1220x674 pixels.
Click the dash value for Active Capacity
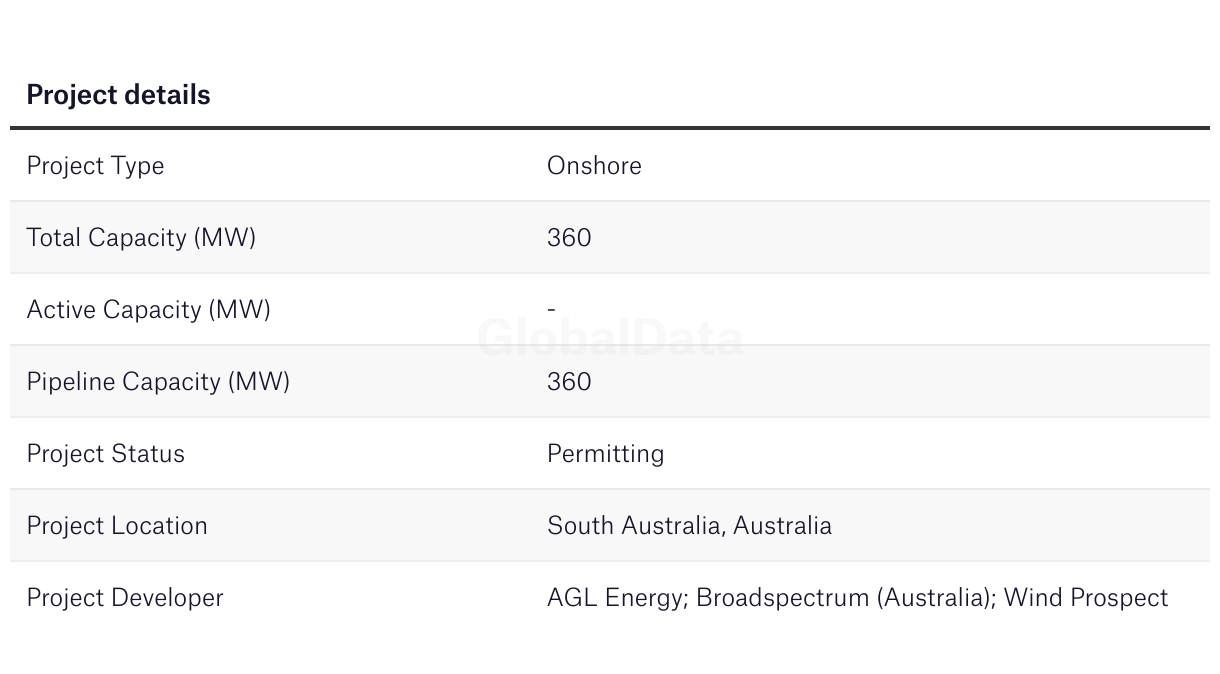551,310
